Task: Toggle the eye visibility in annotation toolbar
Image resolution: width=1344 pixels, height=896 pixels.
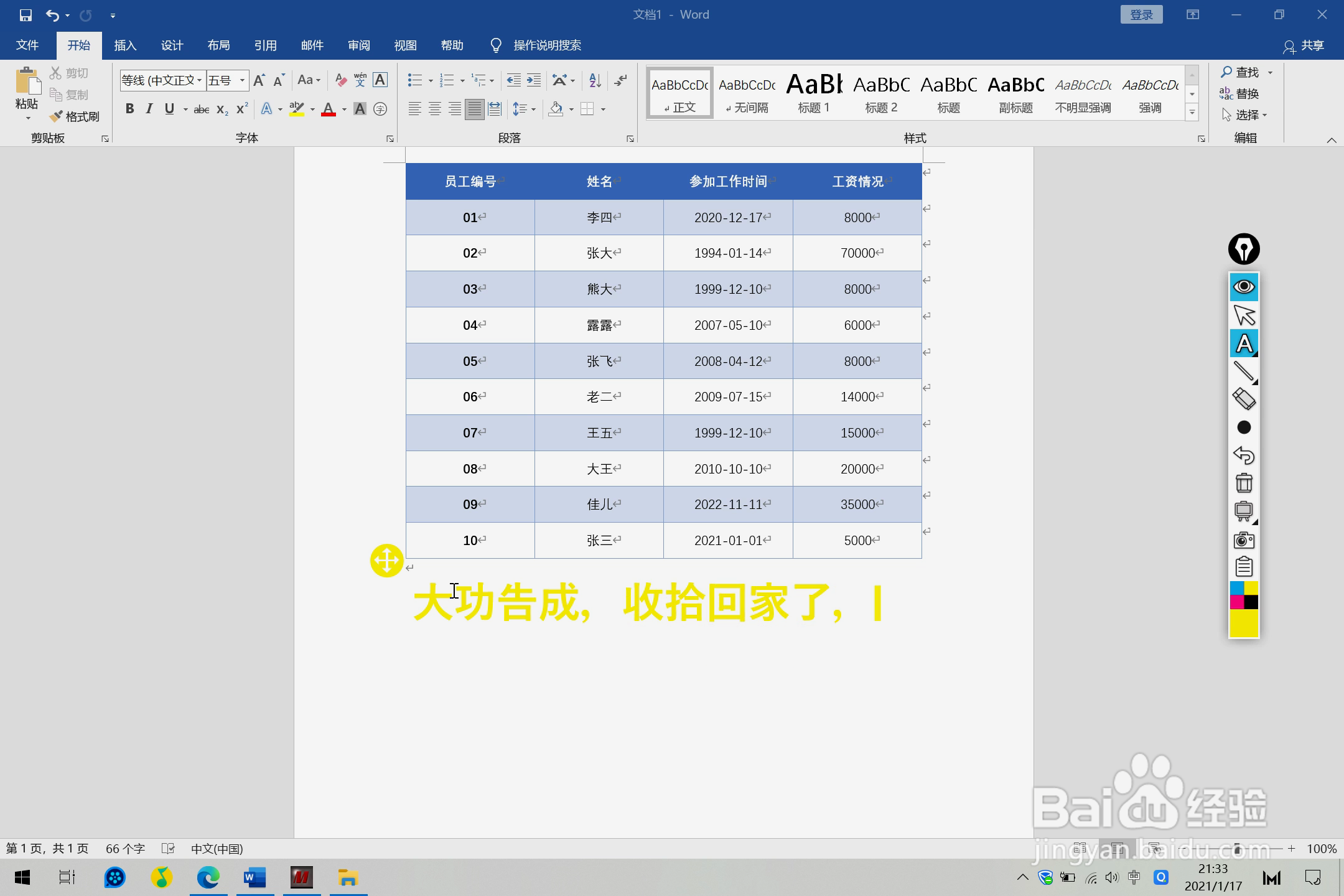Action: [1243, 286]
